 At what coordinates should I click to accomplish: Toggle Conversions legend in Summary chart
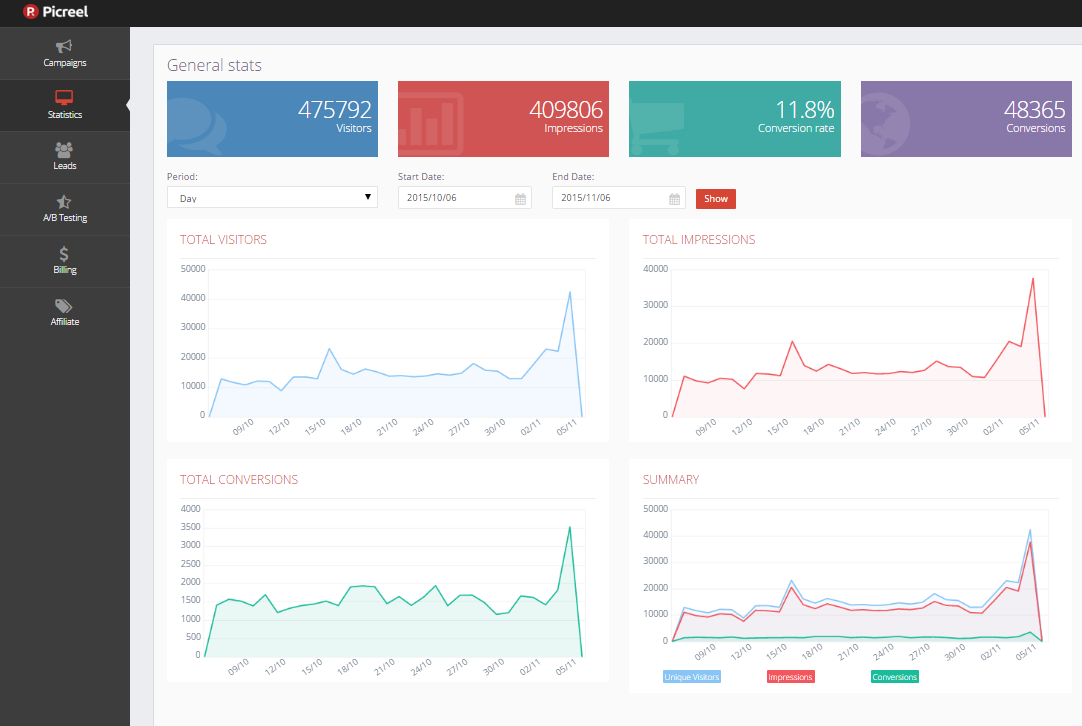[894, 677]
